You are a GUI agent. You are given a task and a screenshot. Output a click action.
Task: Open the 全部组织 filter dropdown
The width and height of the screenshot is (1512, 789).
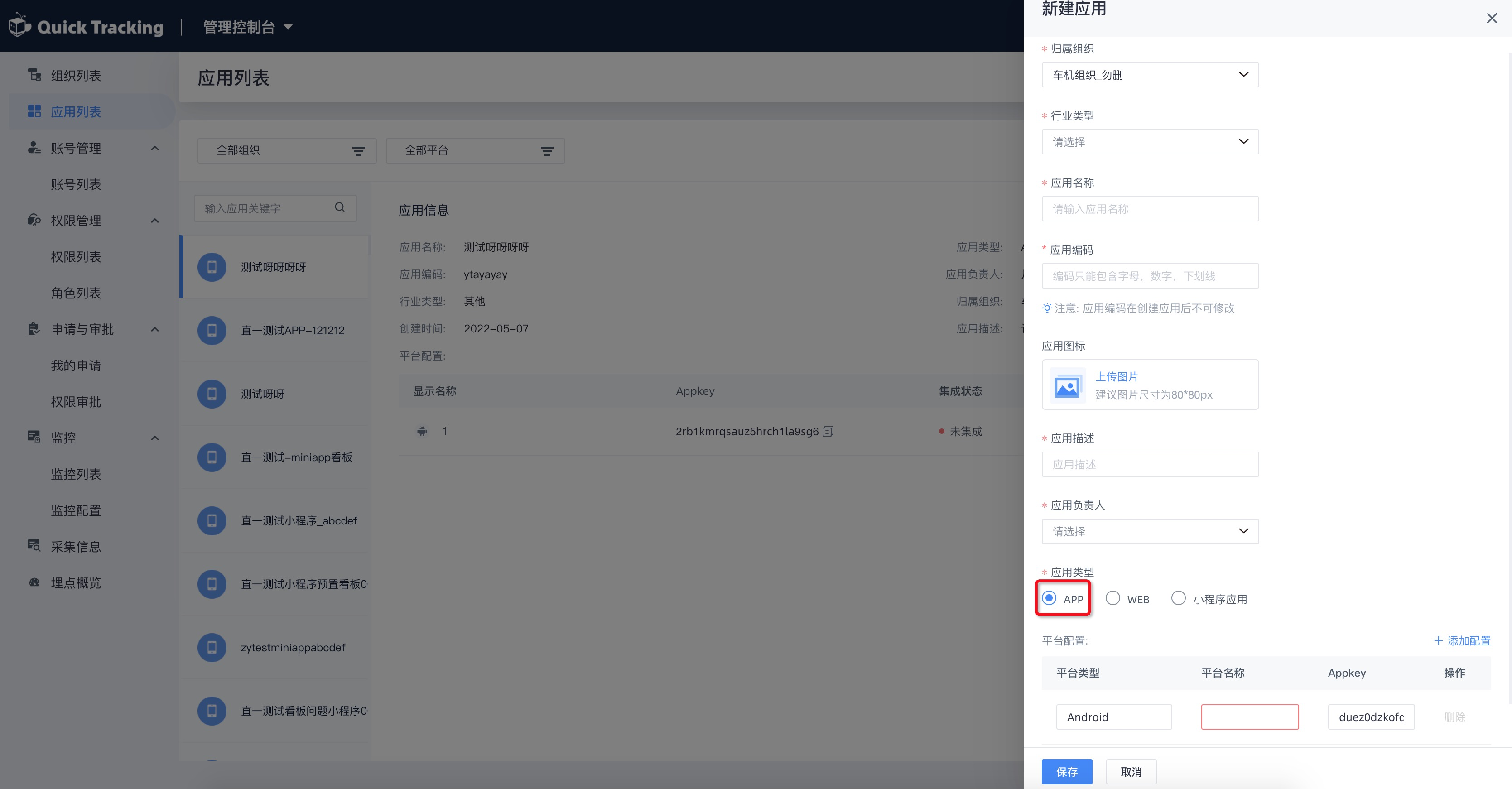[287, 151]
